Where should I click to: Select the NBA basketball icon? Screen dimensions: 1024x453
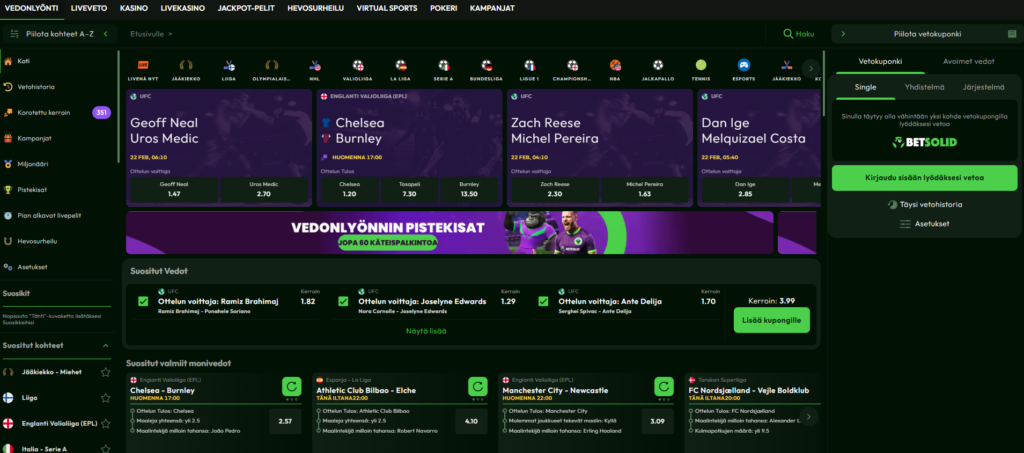[x=615, y=65]
